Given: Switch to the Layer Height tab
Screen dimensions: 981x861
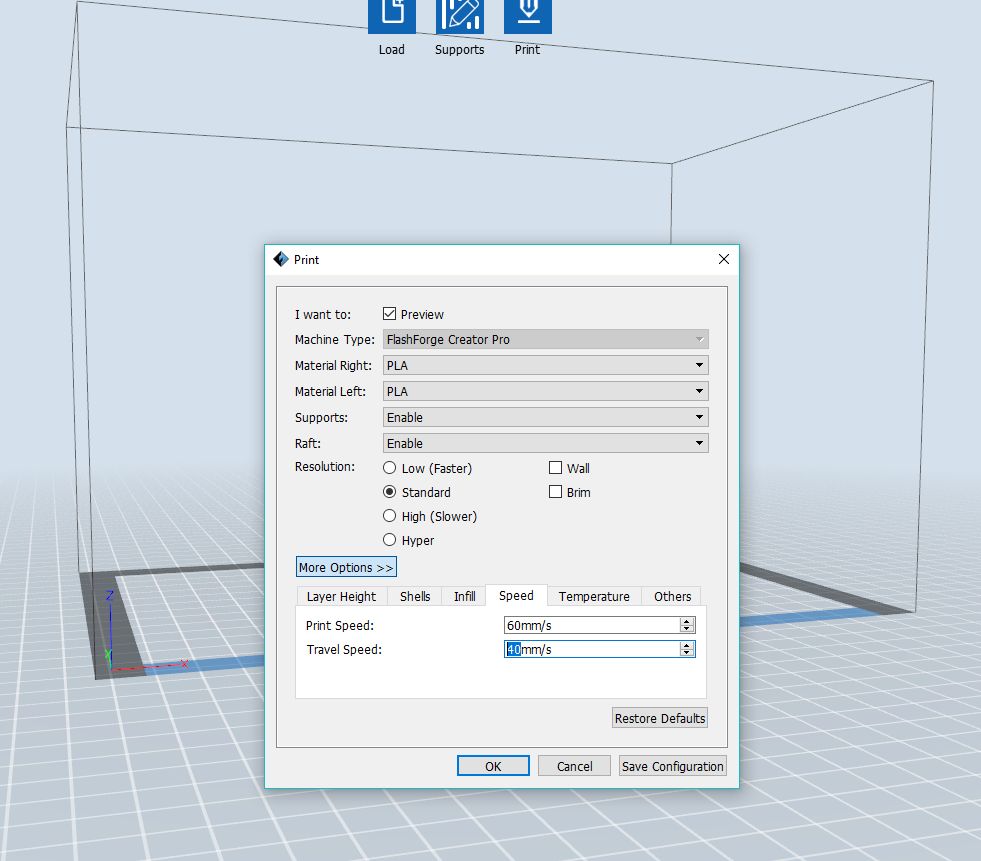Looking at the screenshot, I should pyautogui.click(x=341, y=596).
